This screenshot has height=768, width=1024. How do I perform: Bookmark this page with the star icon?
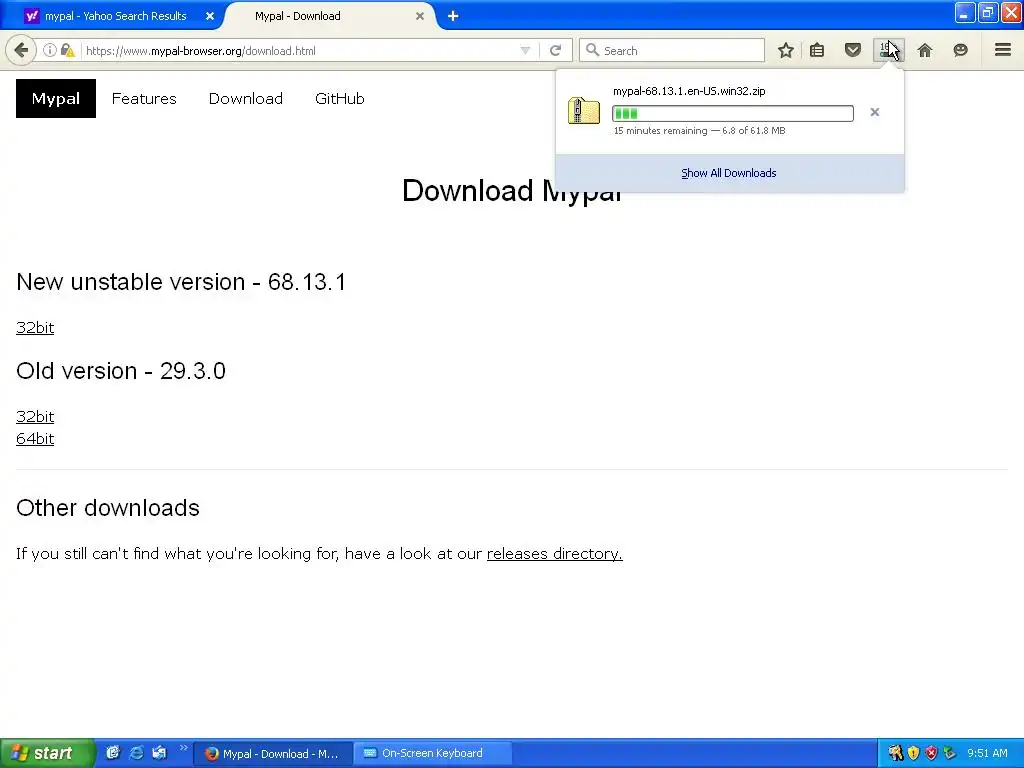[786, 50]
